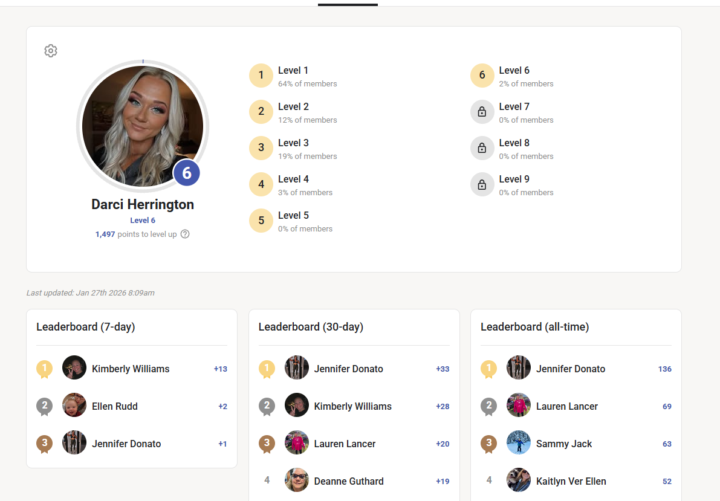Click bronze medal in 30-day leaderboard
Image resolution: width=720 pixels, height=501 pixels.
[267, 444]
